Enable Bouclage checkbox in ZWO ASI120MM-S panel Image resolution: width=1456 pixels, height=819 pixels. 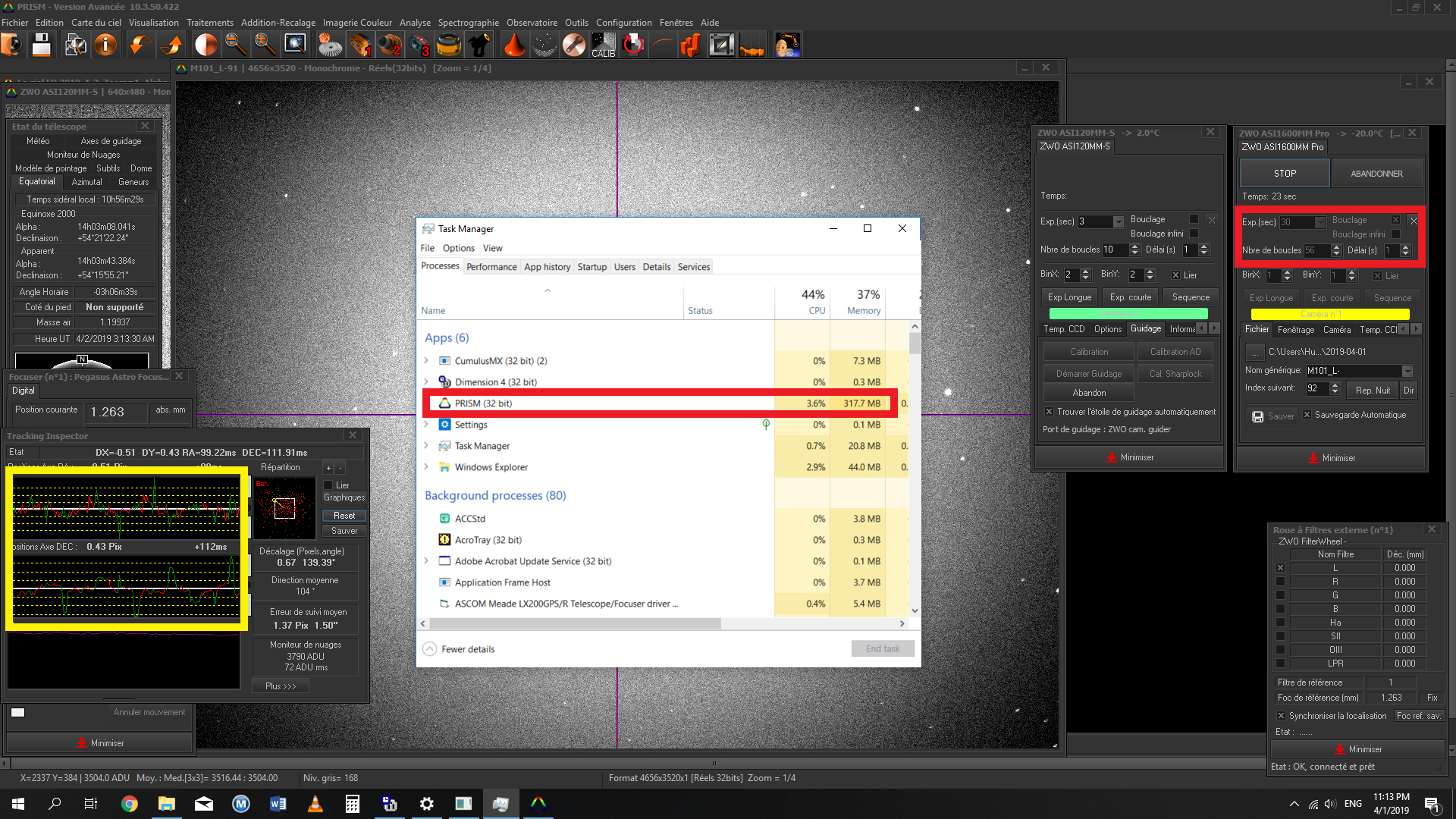[x=1194, y=219]
